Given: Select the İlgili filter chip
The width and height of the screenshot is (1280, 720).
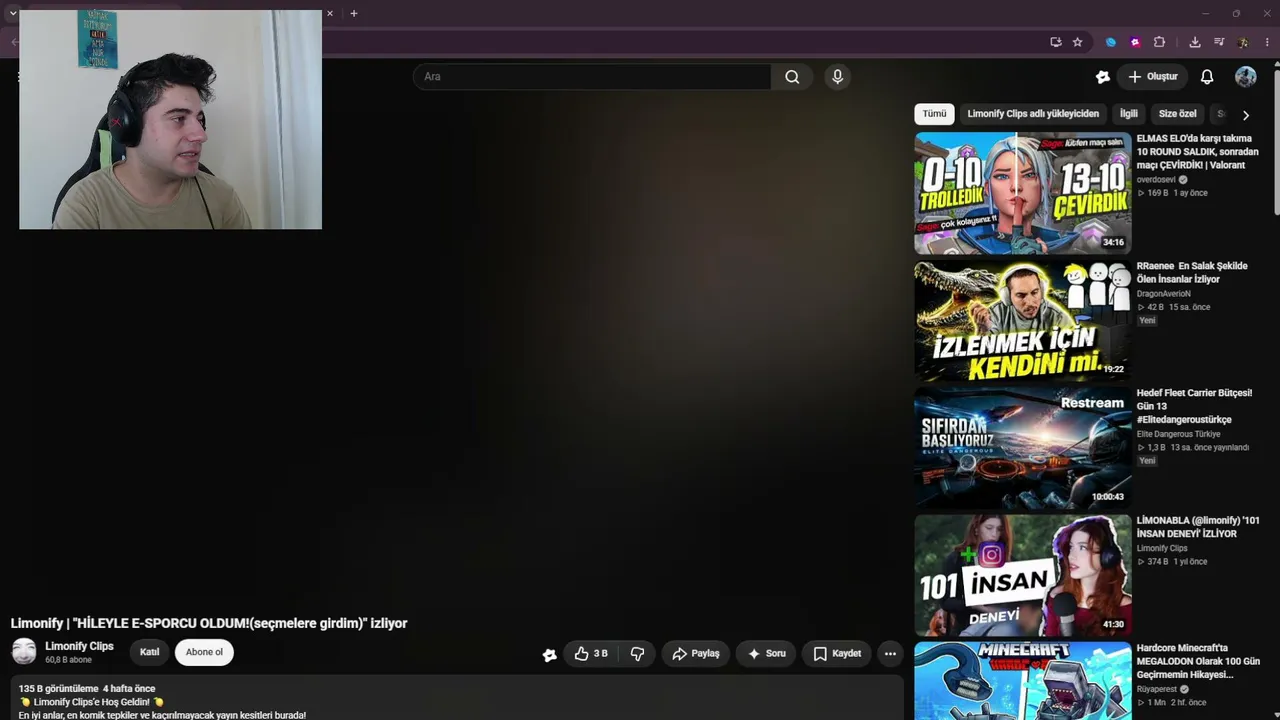Looking at the screenshot, I should click(x=1129, y=114).
